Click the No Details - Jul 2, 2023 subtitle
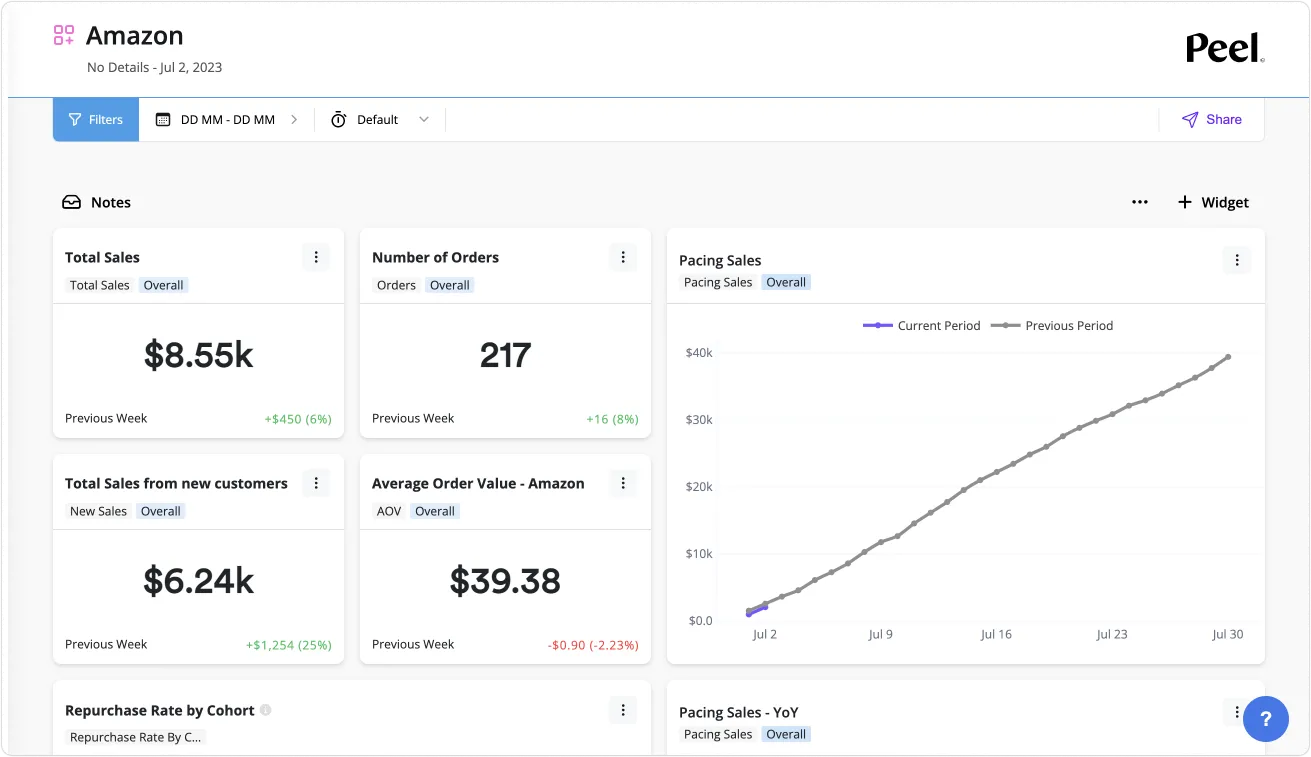This screenshot has width=1311, height=757. point(155,68)
